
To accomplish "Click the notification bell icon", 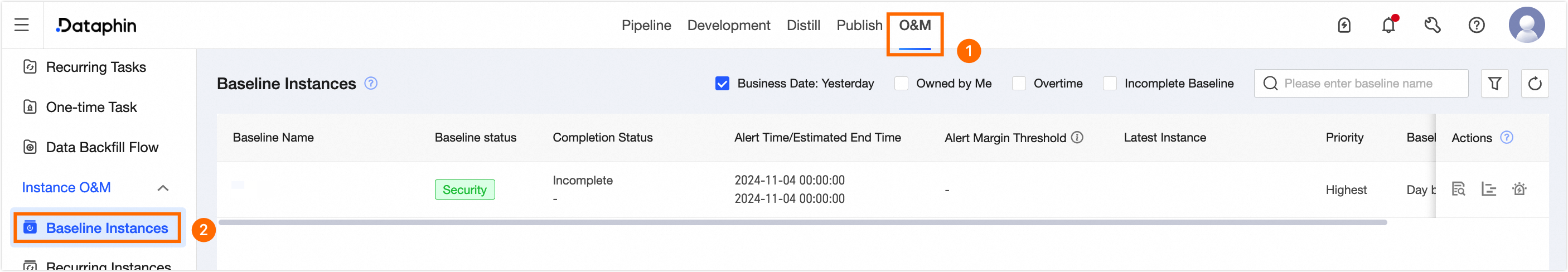I will [x=1388, y=25].
